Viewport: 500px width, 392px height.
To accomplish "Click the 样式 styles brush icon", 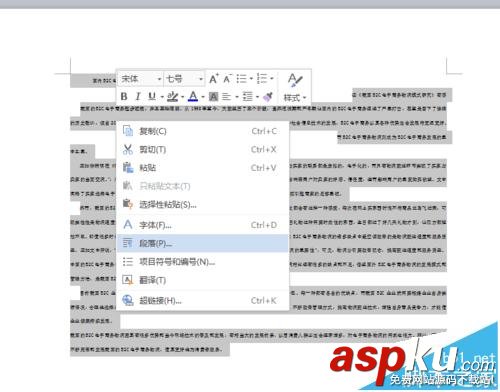I will coord(295,80).
